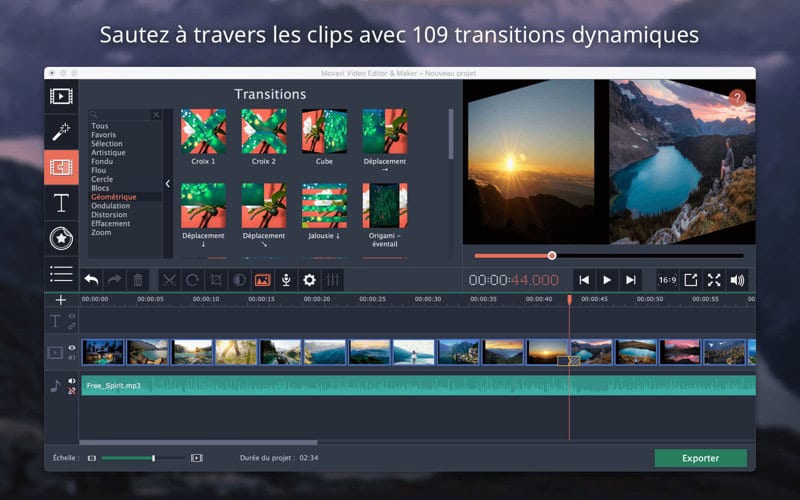Image resolution: width=800 pixels, height=500 pixels.
Task: Toggle audio track link icon
Action: point(72,391)
